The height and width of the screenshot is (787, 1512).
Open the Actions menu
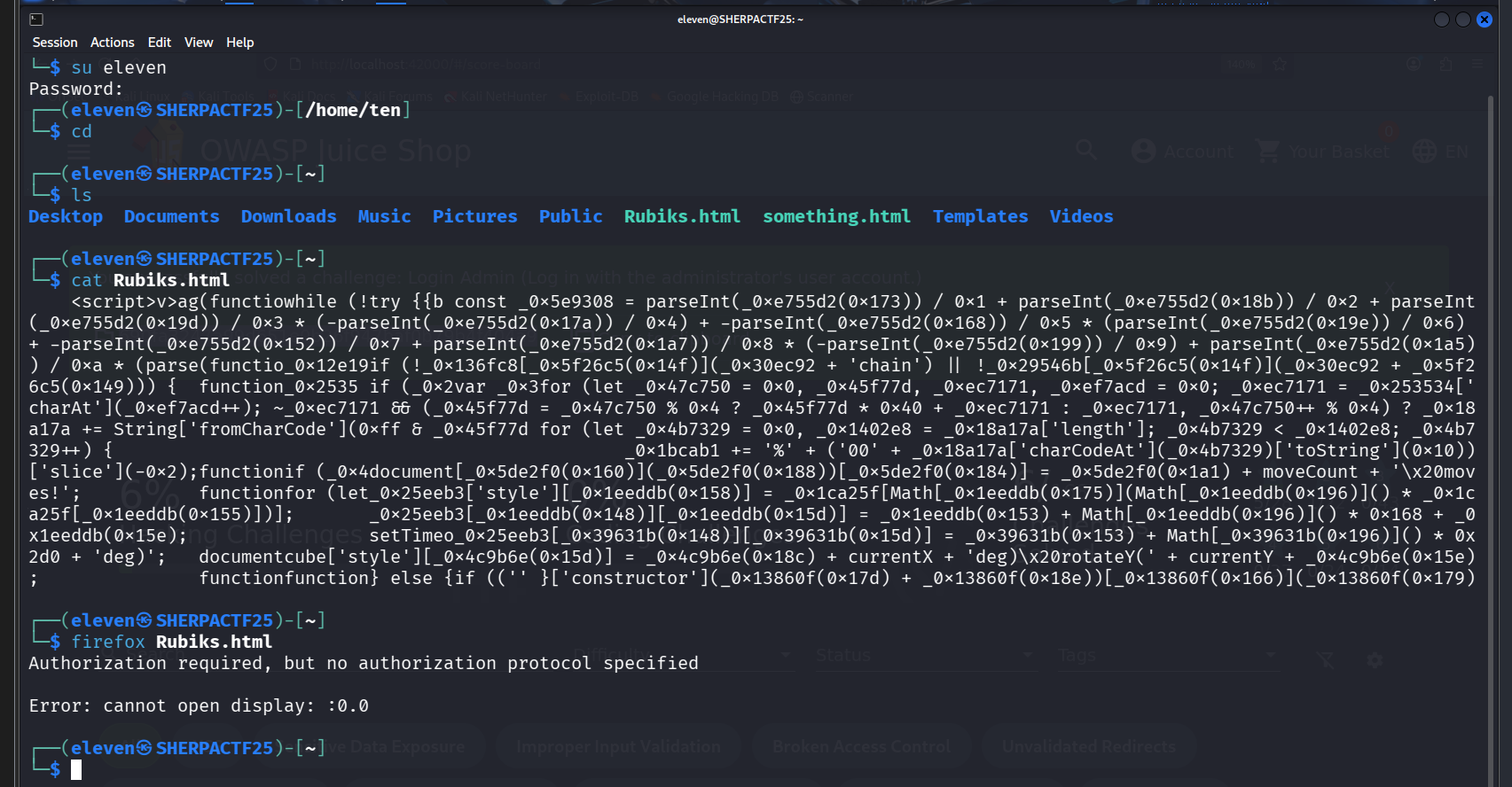pos(112,43)
